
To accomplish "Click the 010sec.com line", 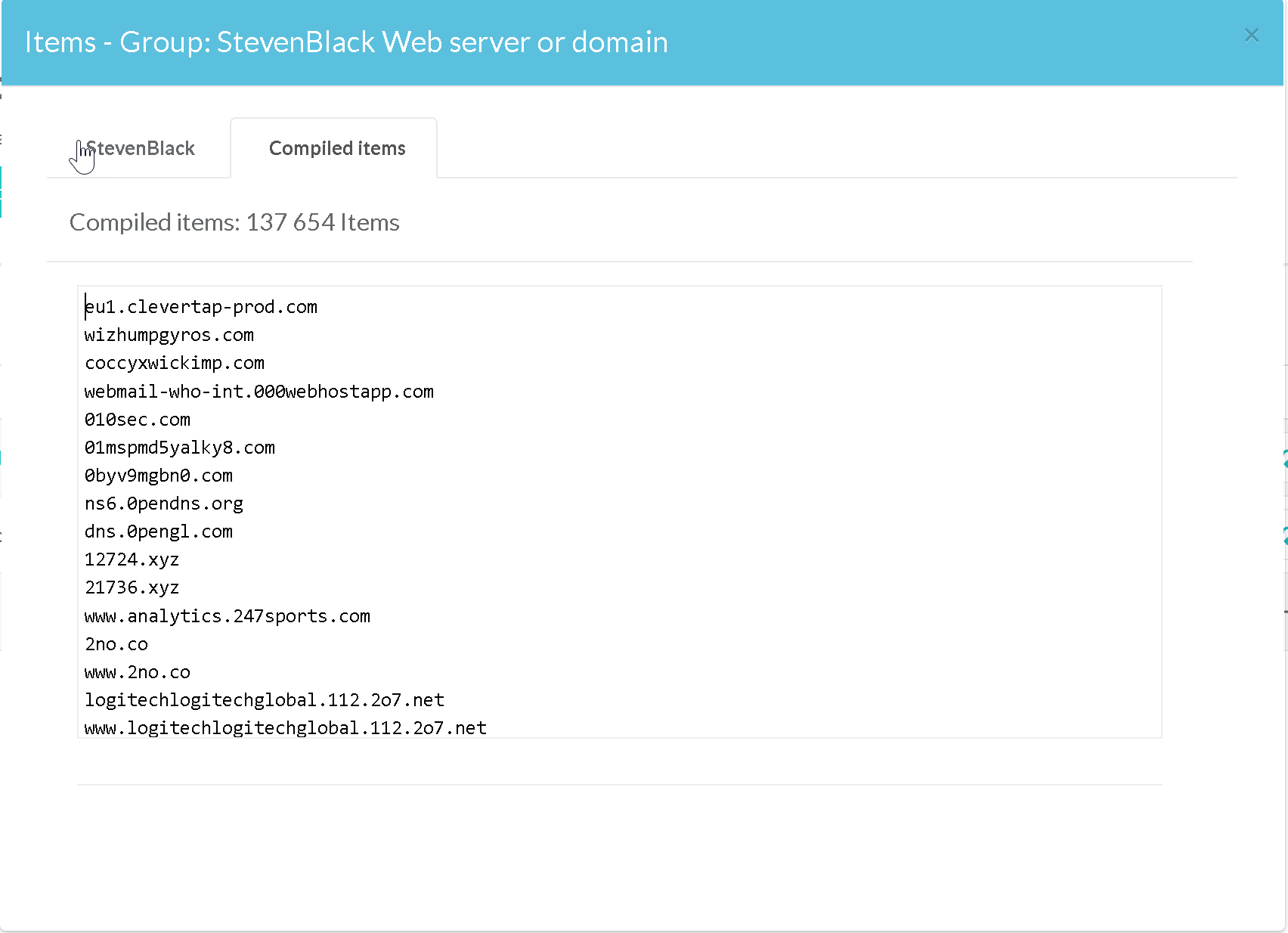I will click(x=138, y=420).
